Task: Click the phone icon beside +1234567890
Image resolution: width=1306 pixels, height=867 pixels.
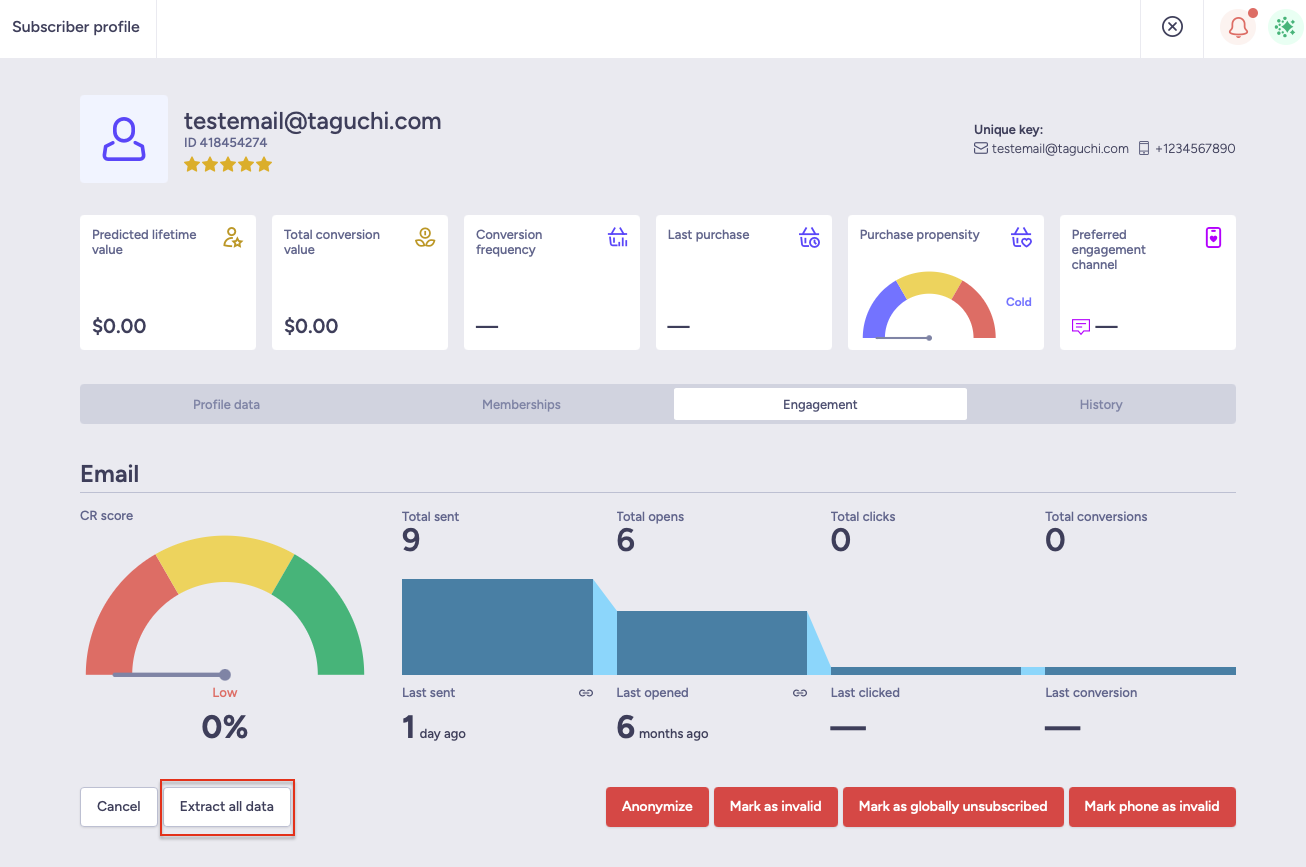Action: 1144,148
